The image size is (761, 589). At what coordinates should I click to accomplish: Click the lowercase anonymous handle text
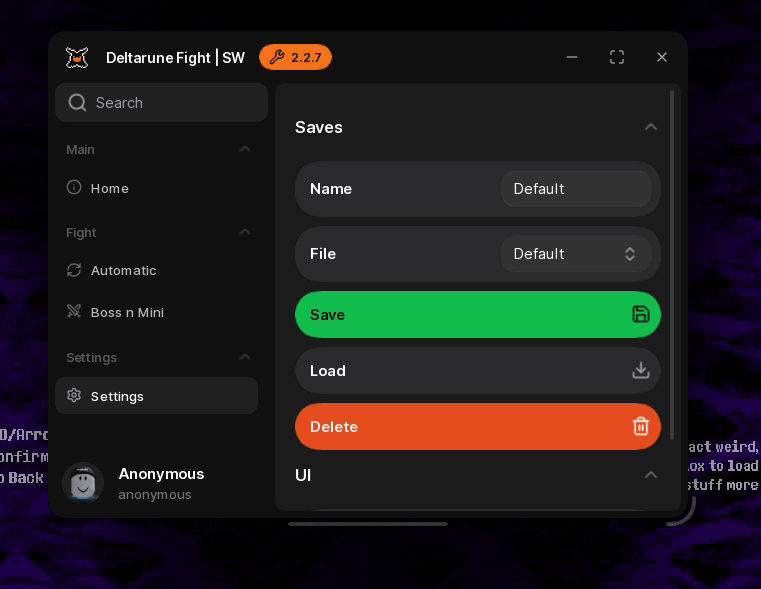(x=155, y=495)
